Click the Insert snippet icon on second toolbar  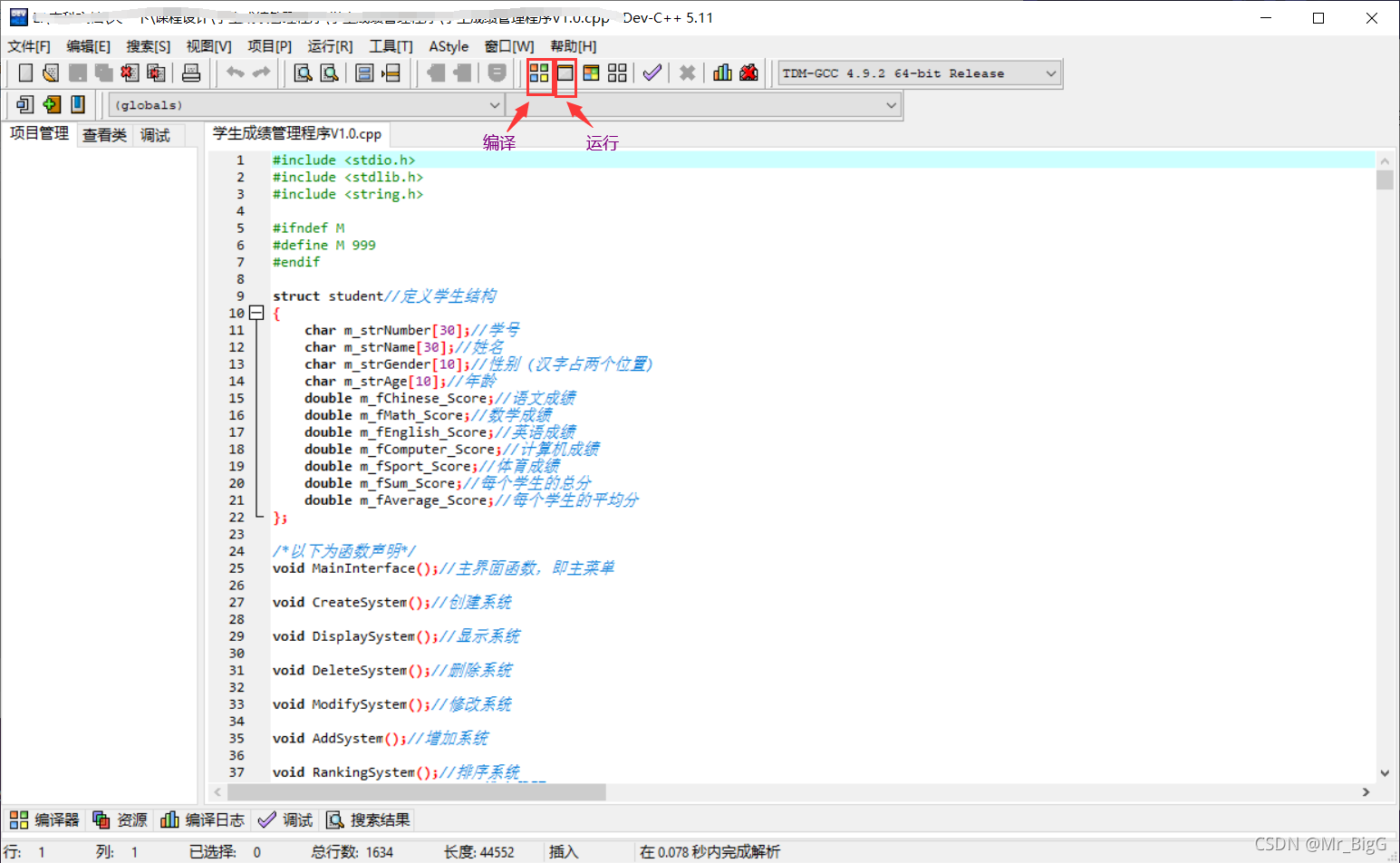(x=24, y=105)
